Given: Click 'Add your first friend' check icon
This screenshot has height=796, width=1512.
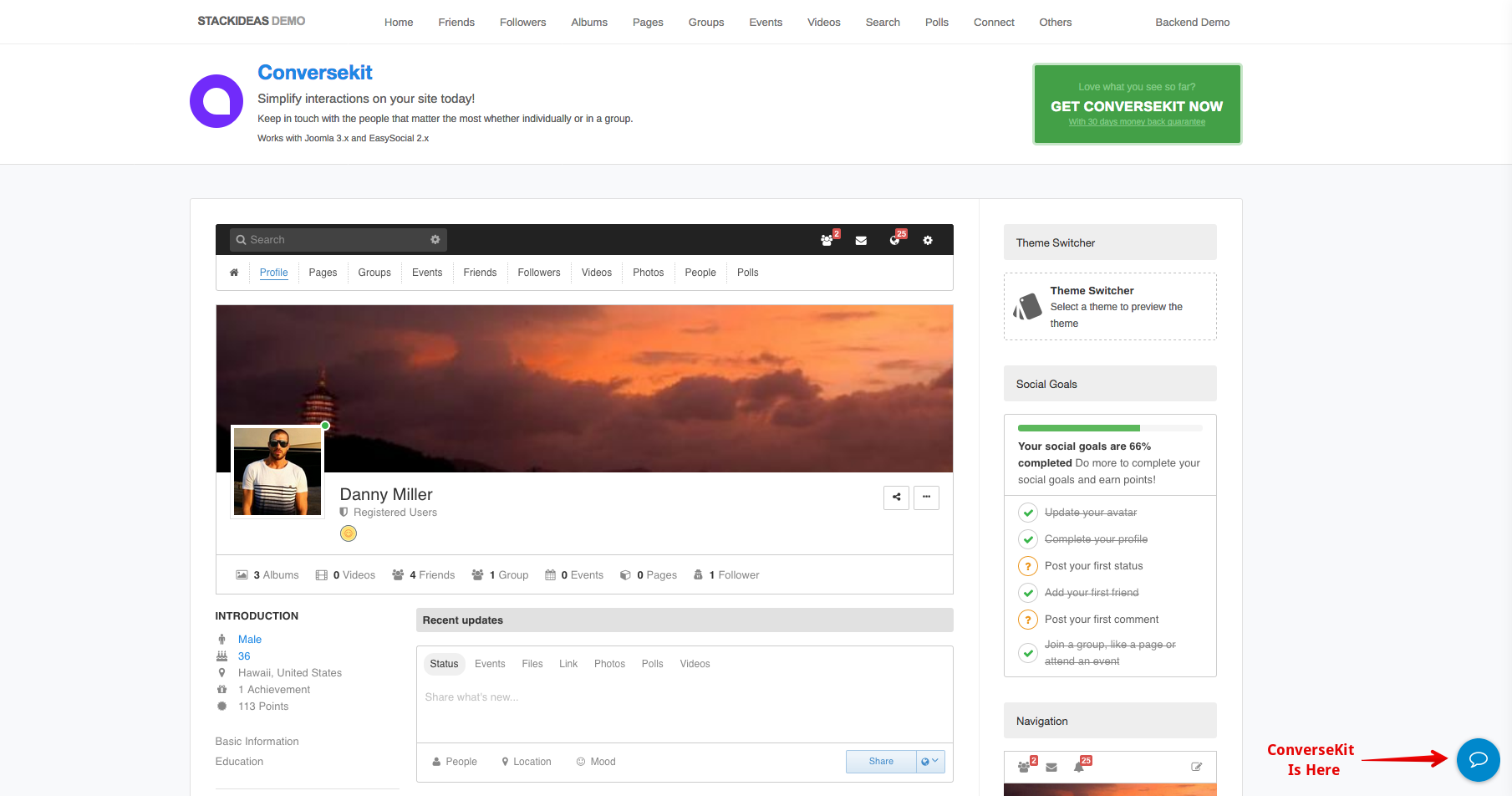Looking at the screenshot, I should pos(1028,593).
